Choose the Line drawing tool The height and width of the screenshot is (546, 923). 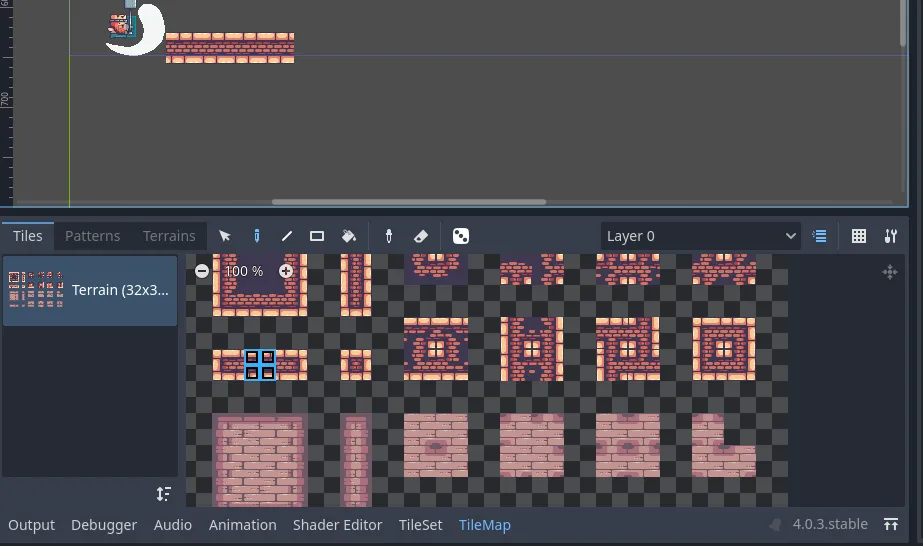[x=287, y=236]
